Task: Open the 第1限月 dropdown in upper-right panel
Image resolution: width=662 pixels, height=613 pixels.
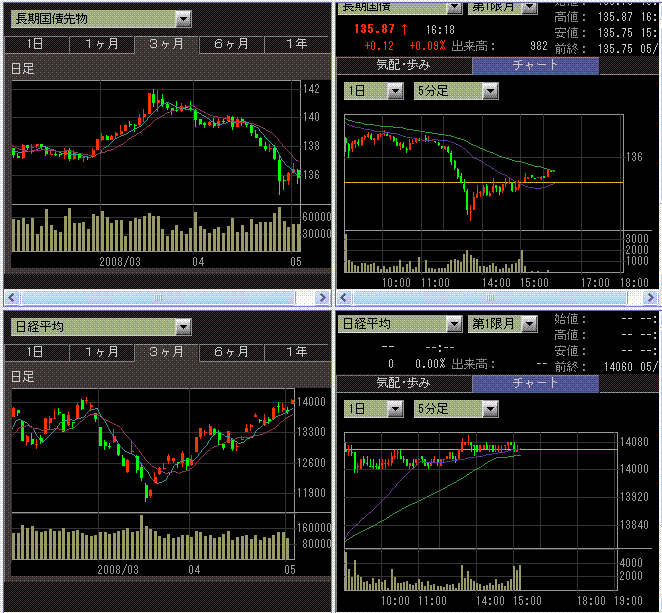Action: [502, 8]
